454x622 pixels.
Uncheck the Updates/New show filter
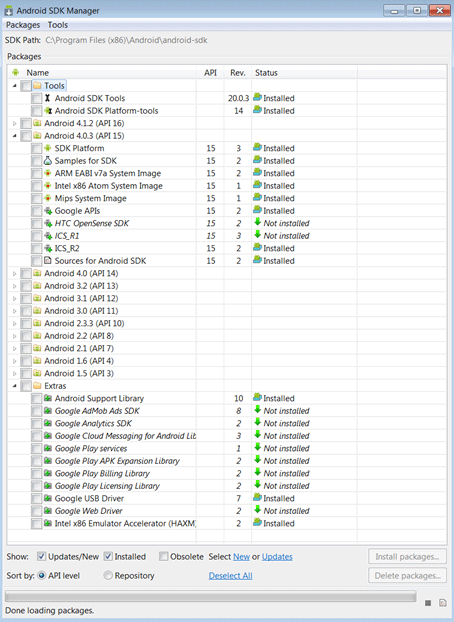pyautogui.click(x=41, y=557)
